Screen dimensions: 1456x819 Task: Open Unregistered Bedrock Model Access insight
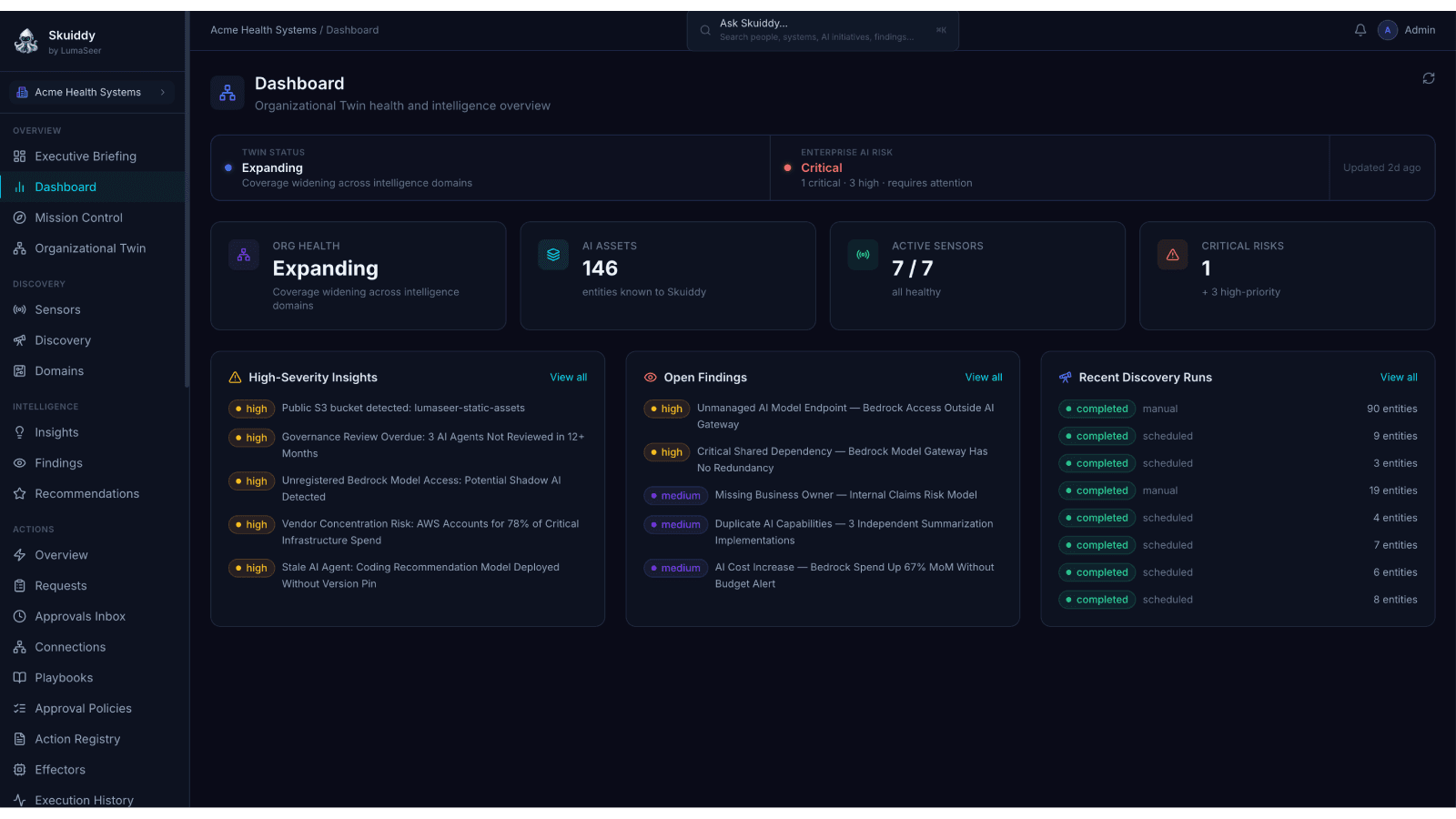pos(408,489)
